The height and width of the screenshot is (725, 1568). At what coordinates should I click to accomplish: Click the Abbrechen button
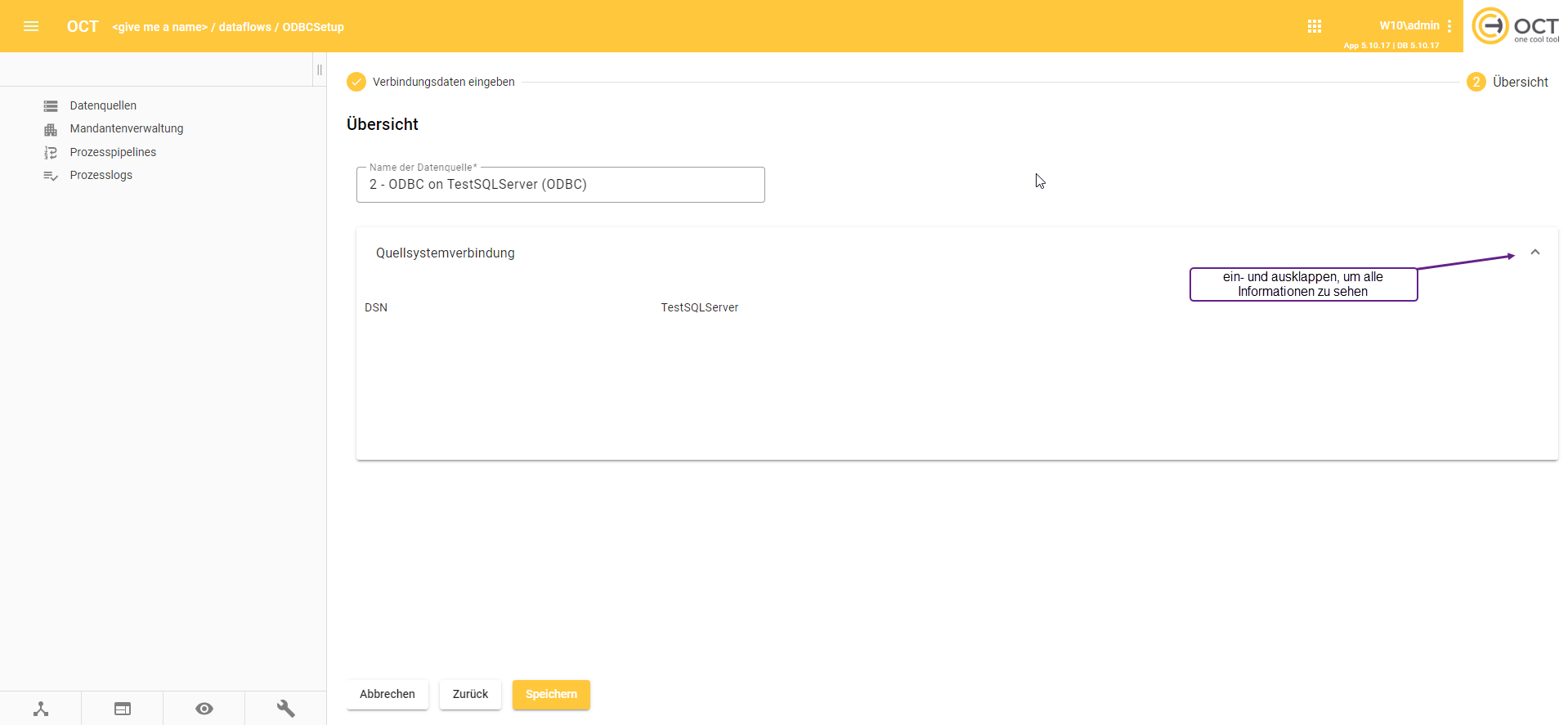pyautogui.click(x=388, y=695)
